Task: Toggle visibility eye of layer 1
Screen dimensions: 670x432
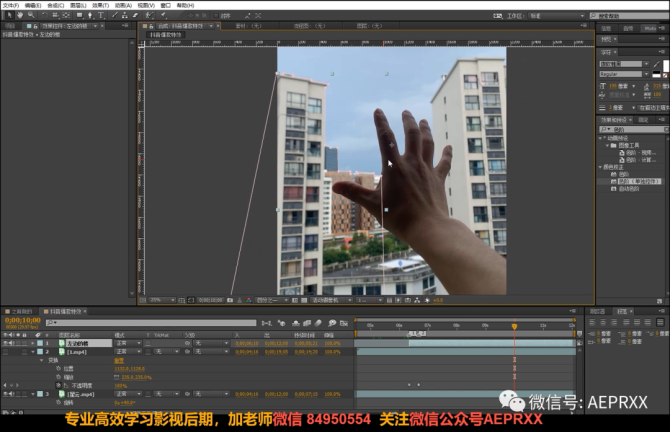Action: pyautogui.click(x=6, y=343)
